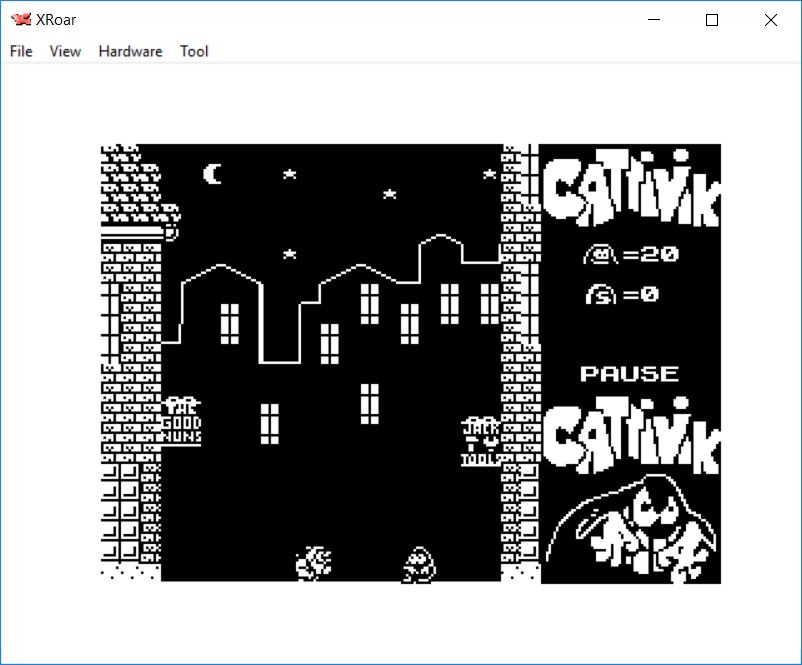Screen dimensions: 802x665
Task: Click the icon beside the =20 counter
Action: point(601,256)
